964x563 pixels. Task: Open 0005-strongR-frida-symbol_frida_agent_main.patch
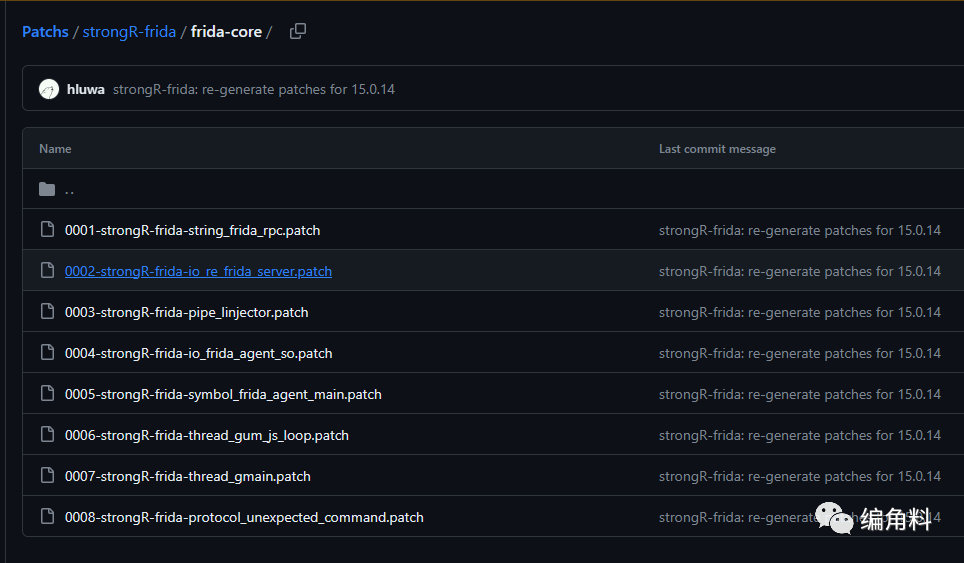223,395
